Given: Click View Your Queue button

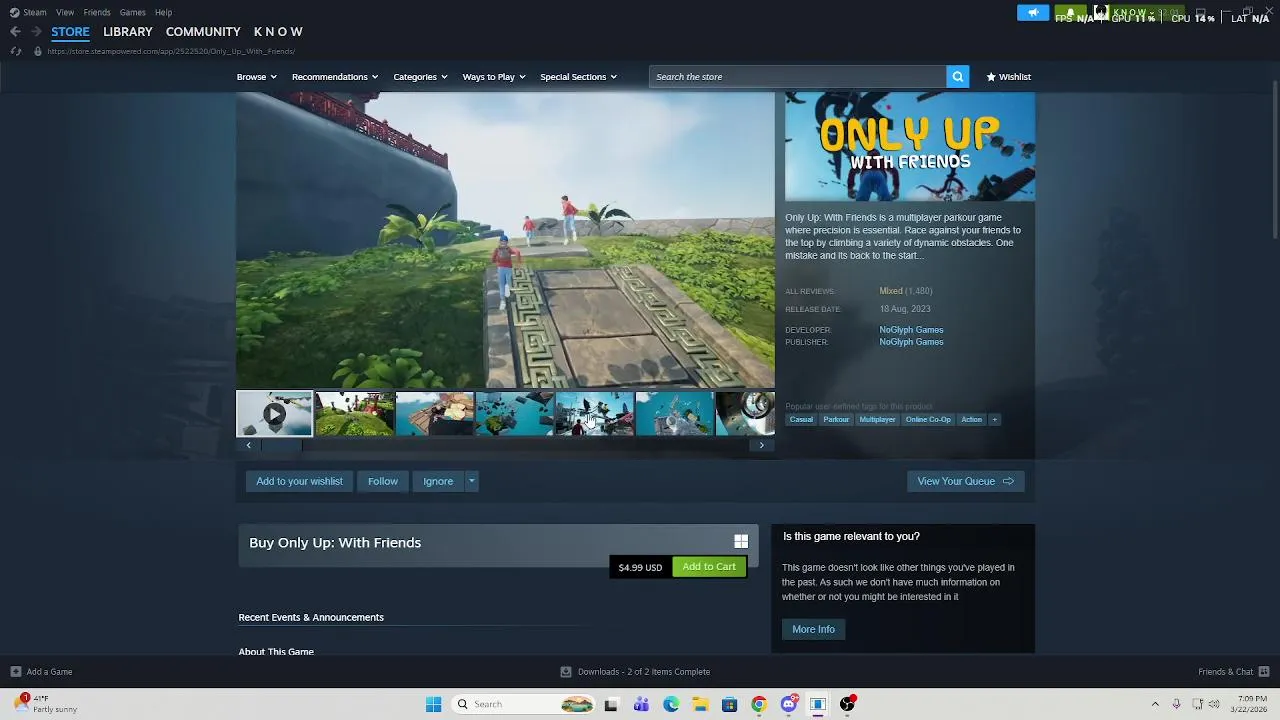Looking at the screenshot, I should (965, 481).
